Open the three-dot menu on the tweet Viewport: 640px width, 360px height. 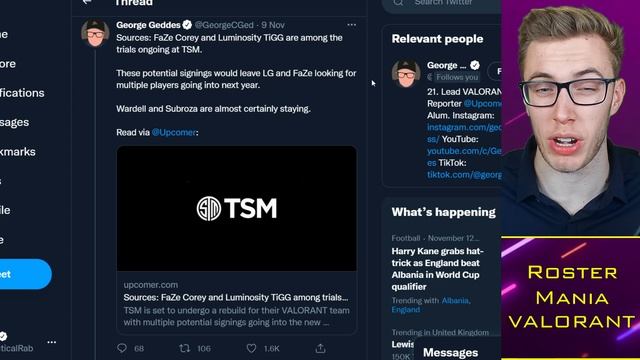(351, 25)
